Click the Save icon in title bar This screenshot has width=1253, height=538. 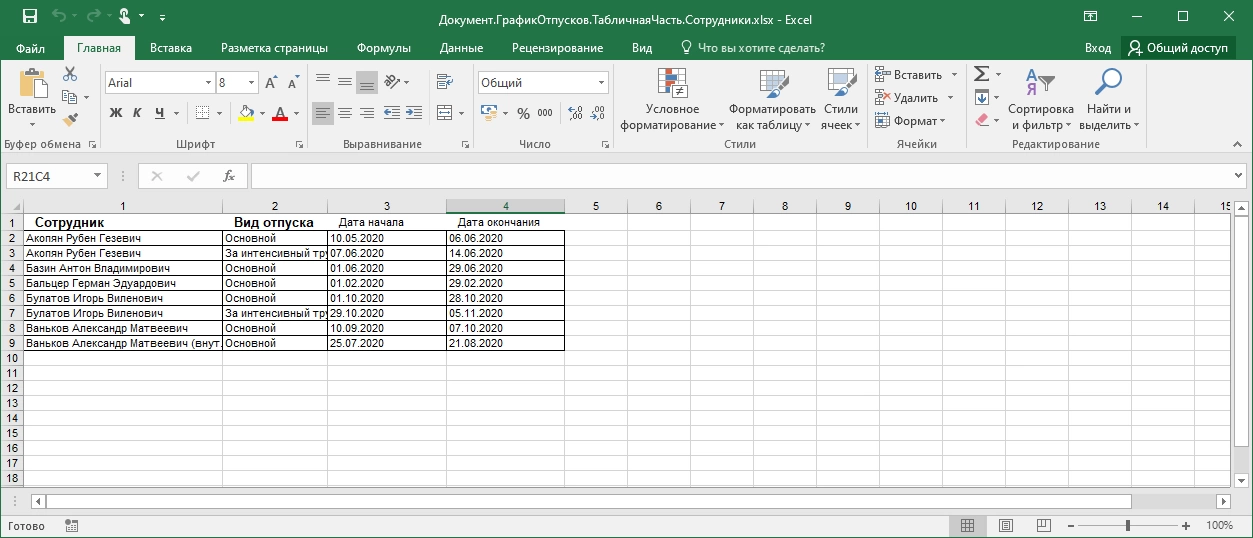pos(29,17)
